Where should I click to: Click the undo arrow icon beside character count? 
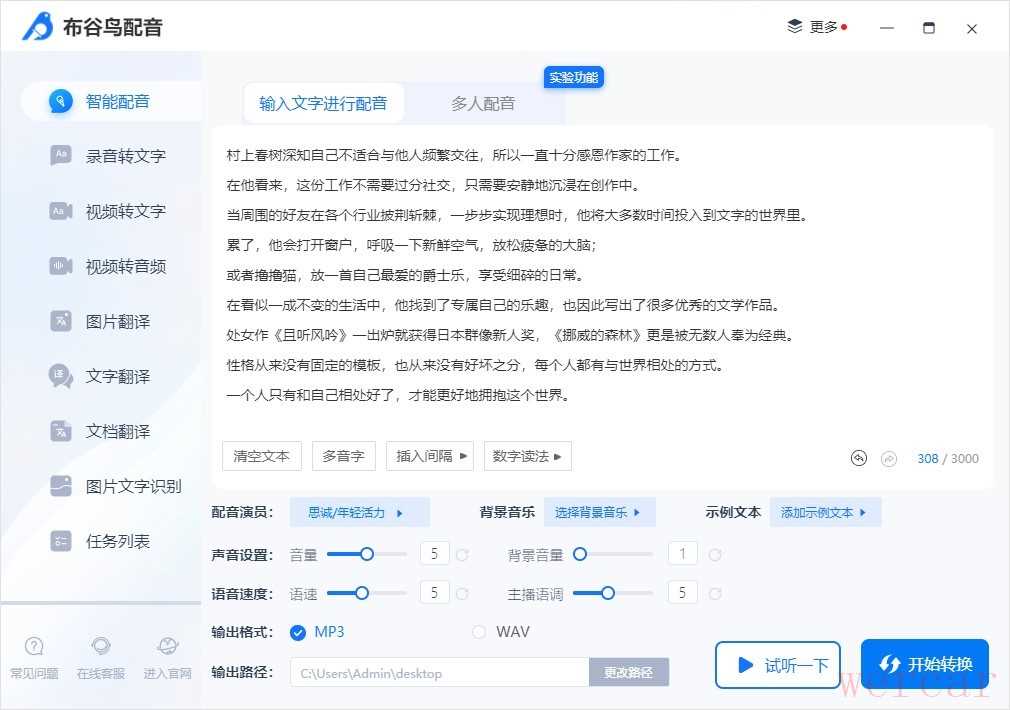(x=858, y=458)
